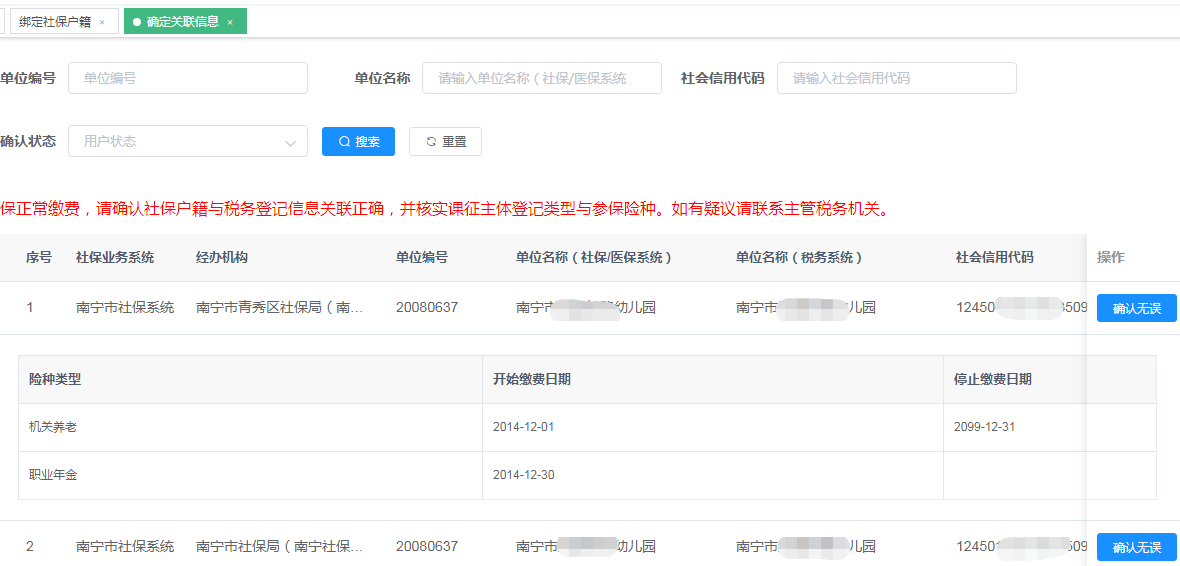The image size is (1180, 566).
Task: Click the 序号 column header
Action: tap(39, 257)
